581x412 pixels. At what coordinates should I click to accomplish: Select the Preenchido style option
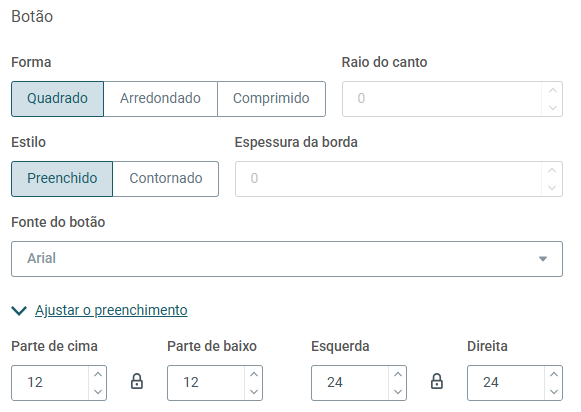tap(62, 179)
